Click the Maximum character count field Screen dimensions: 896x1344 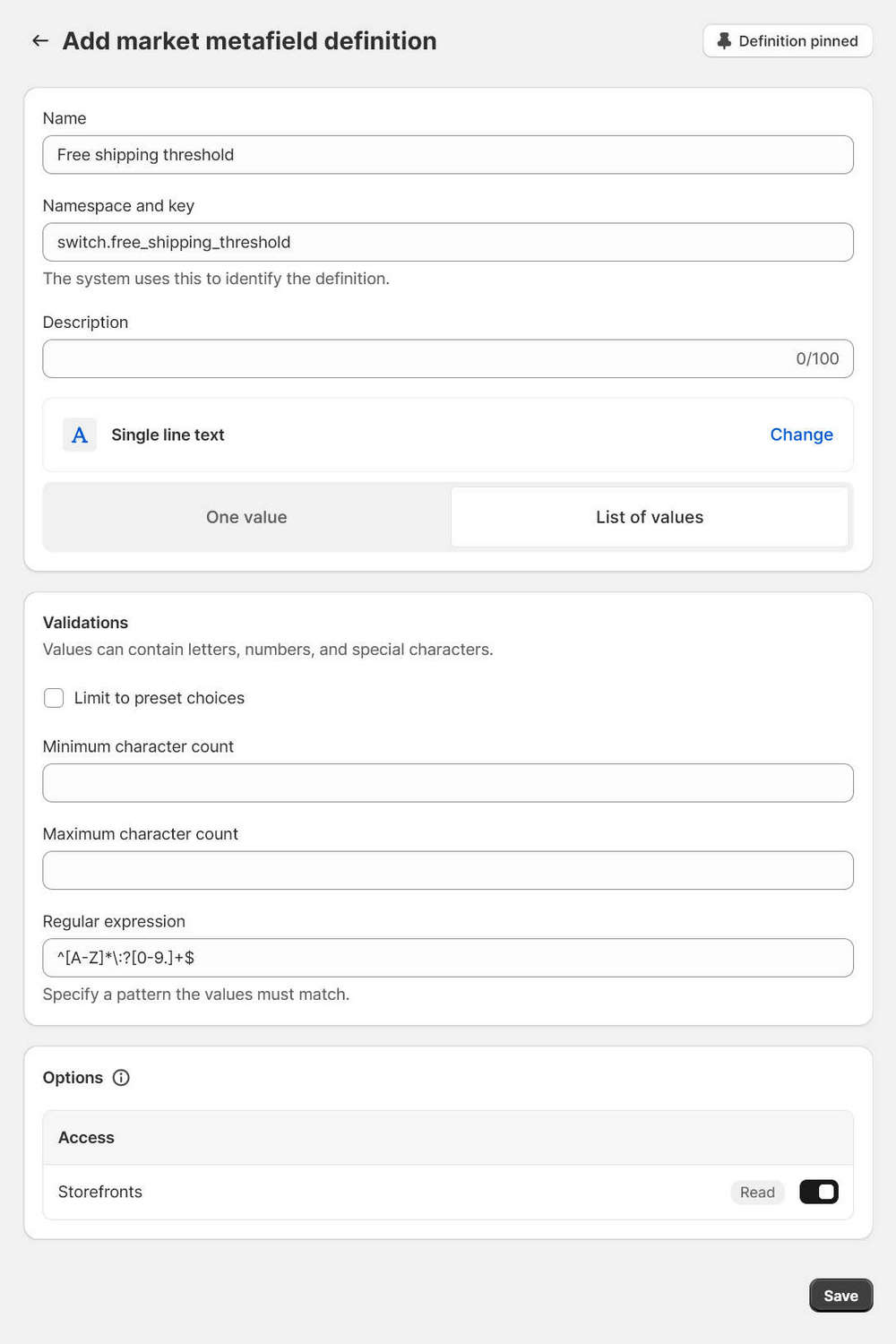(448, 870)
